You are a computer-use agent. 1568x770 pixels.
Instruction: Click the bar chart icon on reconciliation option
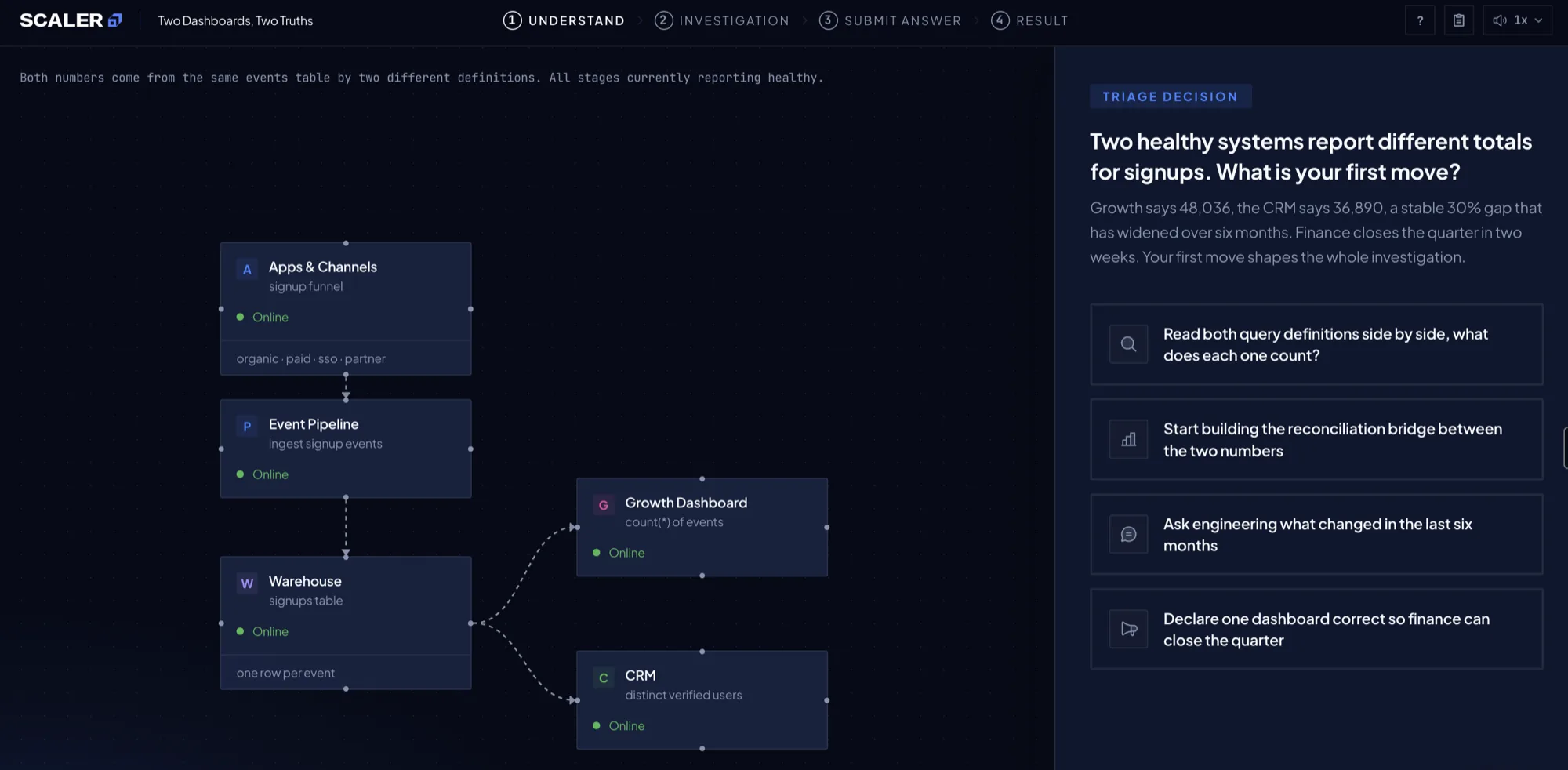(x=1128, y=439)
